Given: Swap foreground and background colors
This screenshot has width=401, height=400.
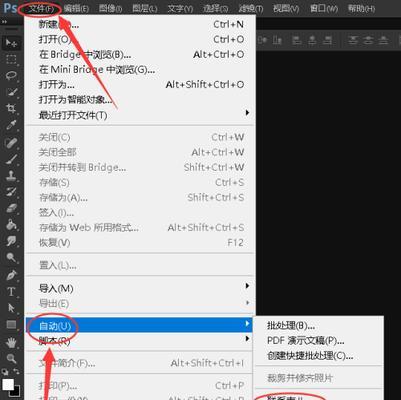Looking at the screenshot, I should (x=16, y=371).
